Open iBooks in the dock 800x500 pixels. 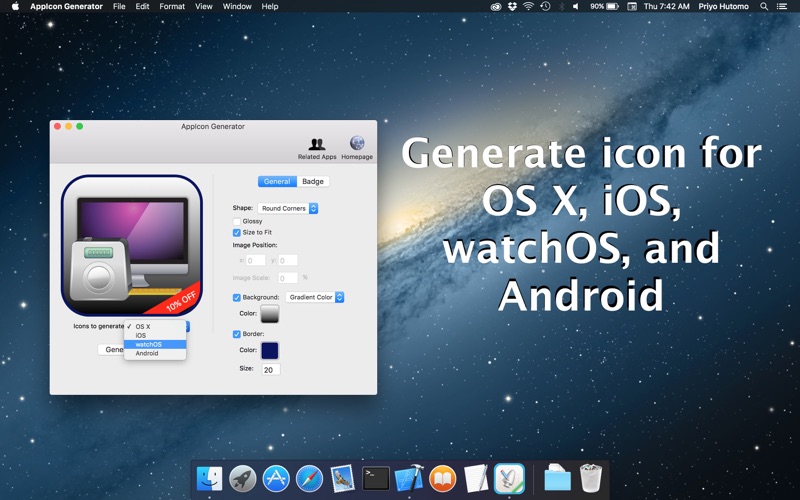(442, 479)
